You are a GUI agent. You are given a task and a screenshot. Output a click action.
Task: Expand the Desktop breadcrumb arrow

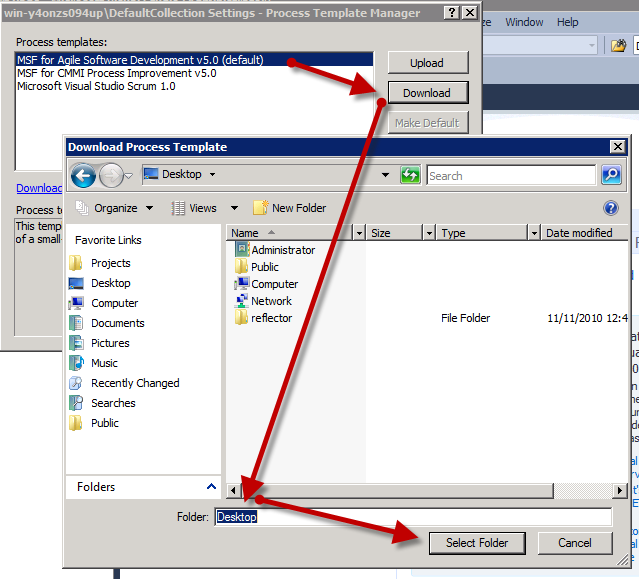pos(212,174)
